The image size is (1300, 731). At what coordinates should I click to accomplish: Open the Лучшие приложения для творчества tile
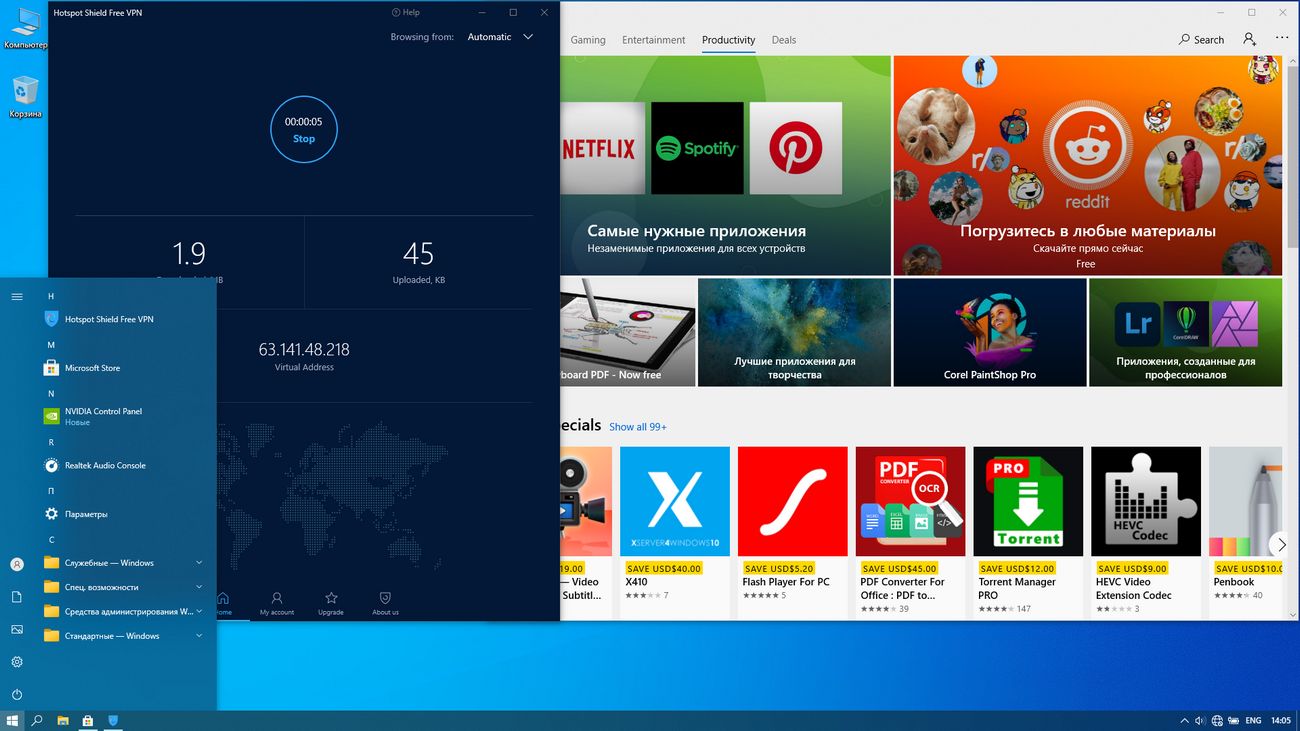click(x=794, y=332)
